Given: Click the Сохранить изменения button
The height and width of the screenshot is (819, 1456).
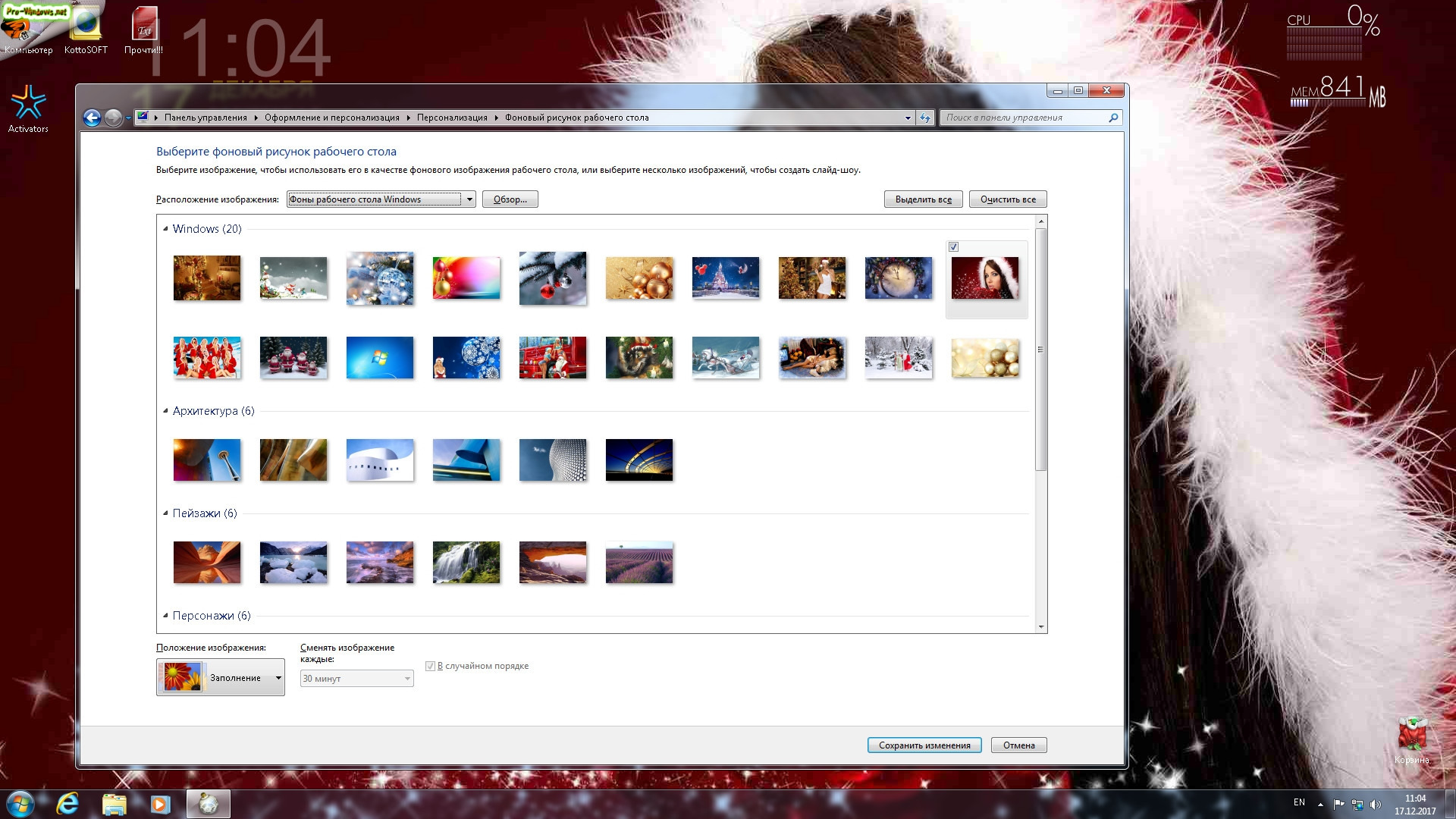Looking at the screenshot, I should click(924, 745).
